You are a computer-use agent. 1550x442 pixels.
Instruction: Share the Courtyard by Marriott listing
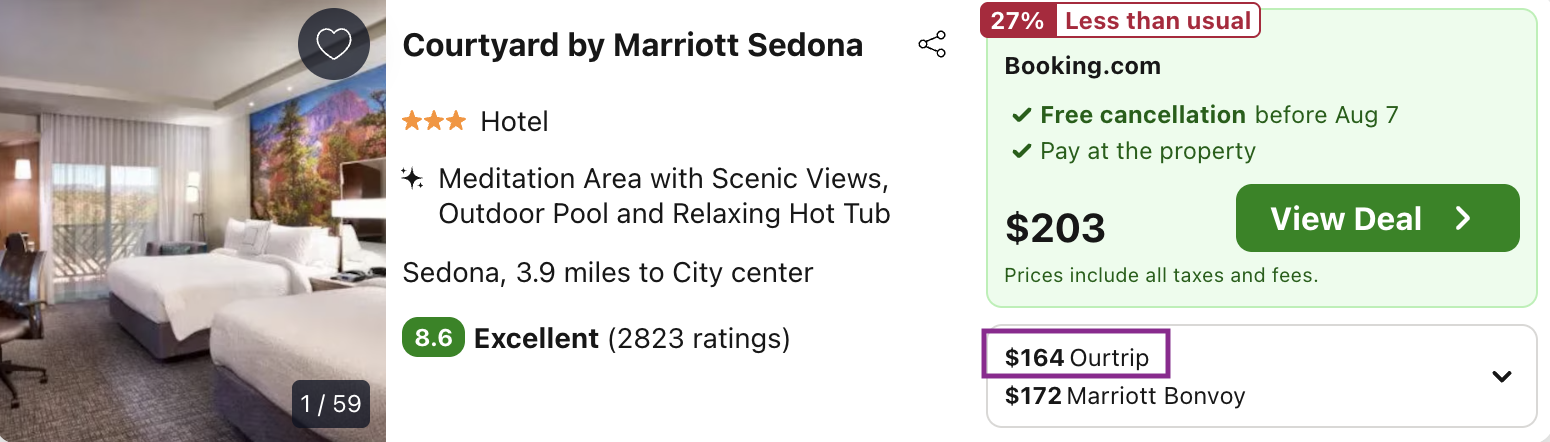pyautogui.click(x=932, y=45)
